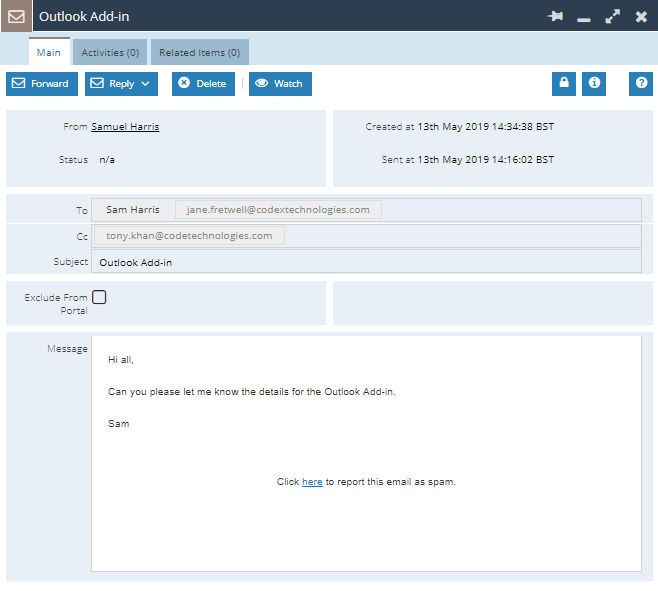Image resolution: width=658 pixels, height=591 pixels.
Task: Click the 'Sam' signature in message
Action: [x=118, y=424]
